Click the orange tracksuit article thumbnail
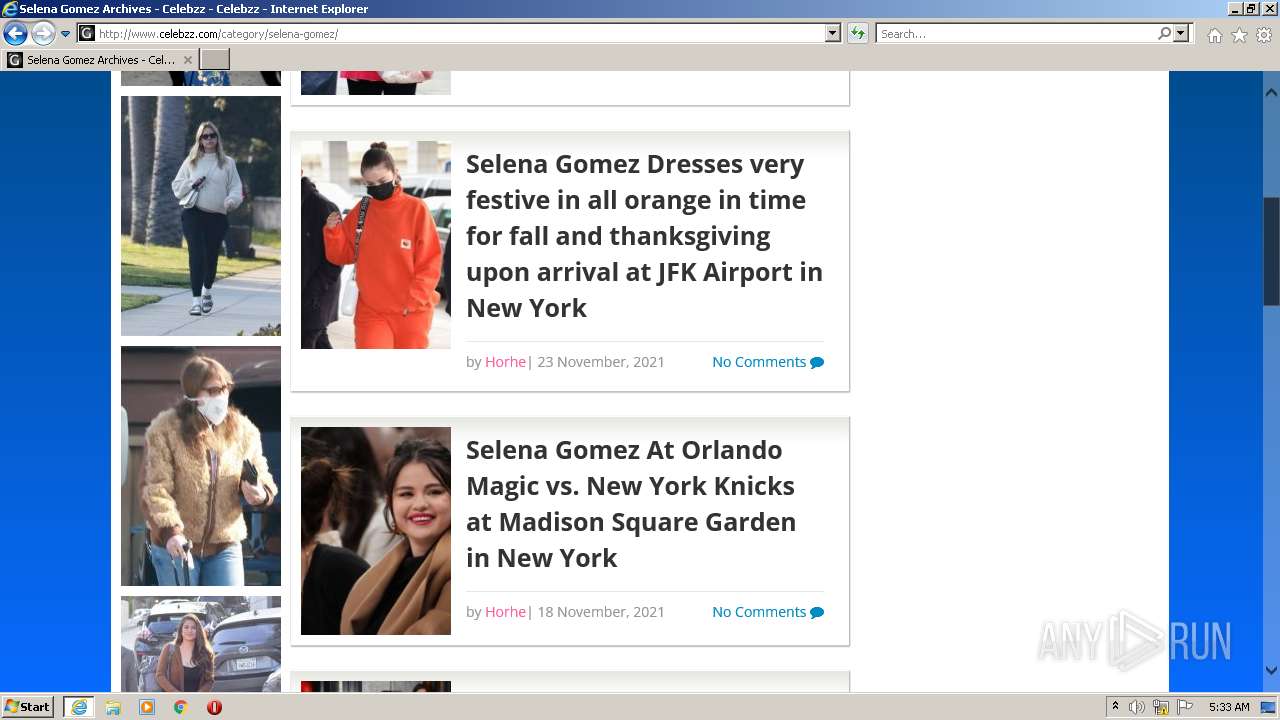The height and width of the screenshot is (720, 1280). (376, 245)
